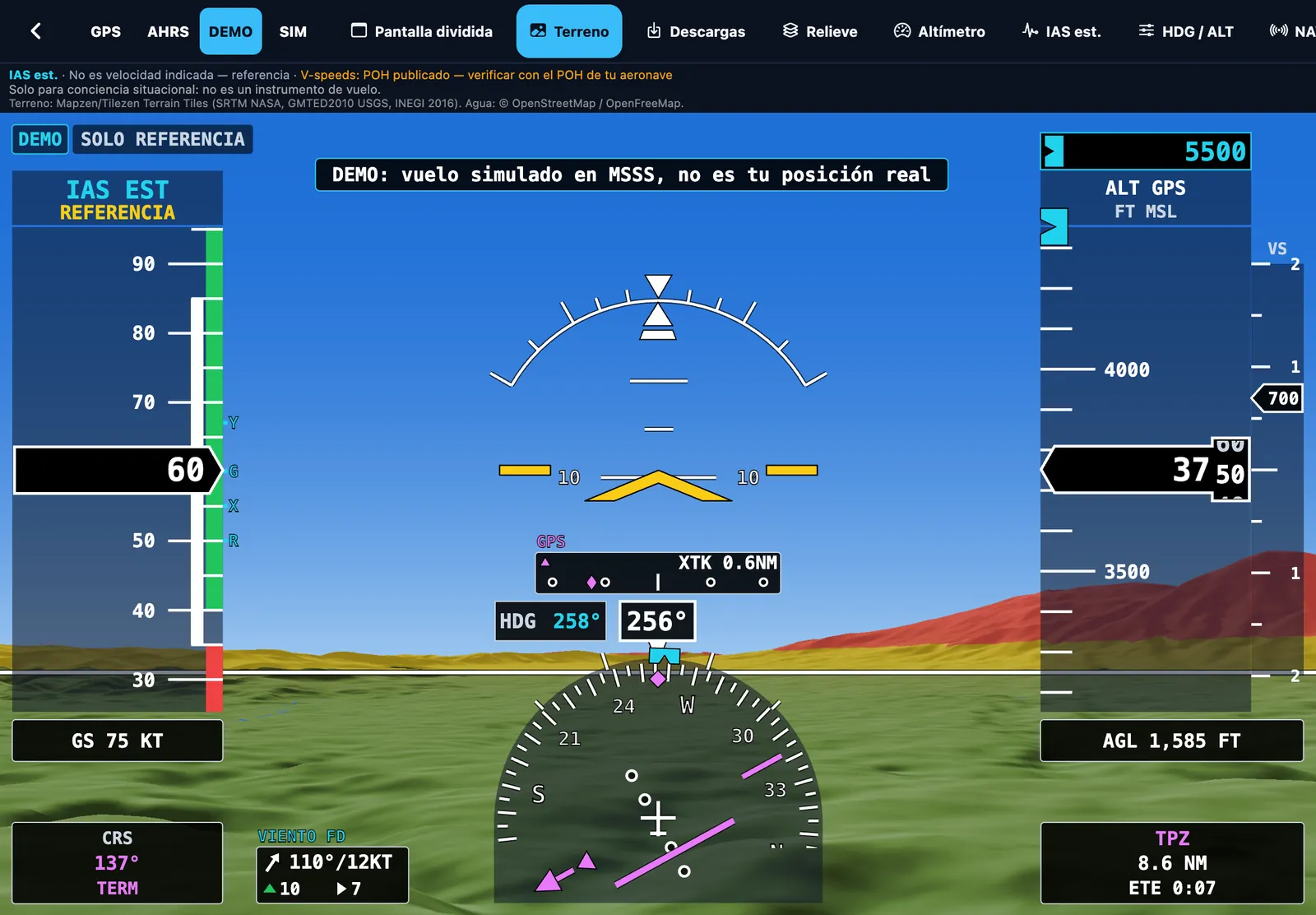Click the AGL 1,585 FT readout
Image resolution: width=1316 pixels, height=915 pixels.
pos(1172,741)
